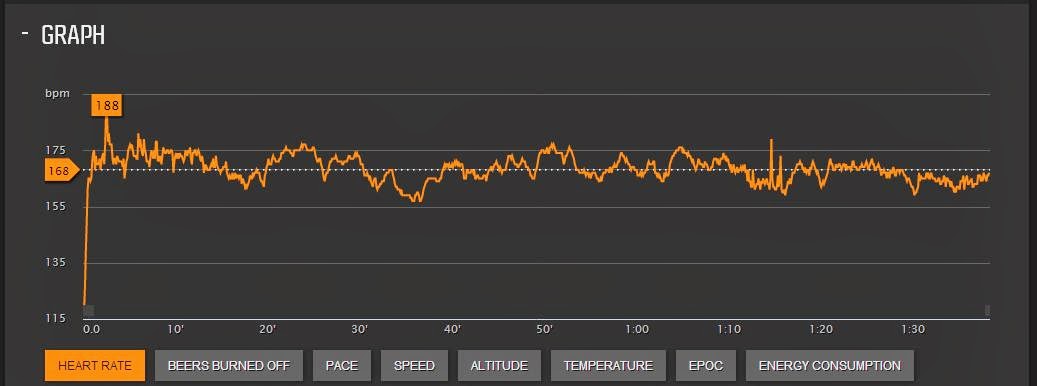Select the HEART RATE graph tab
Viewport: 1037px width, 386px height.
click(95, 366)
